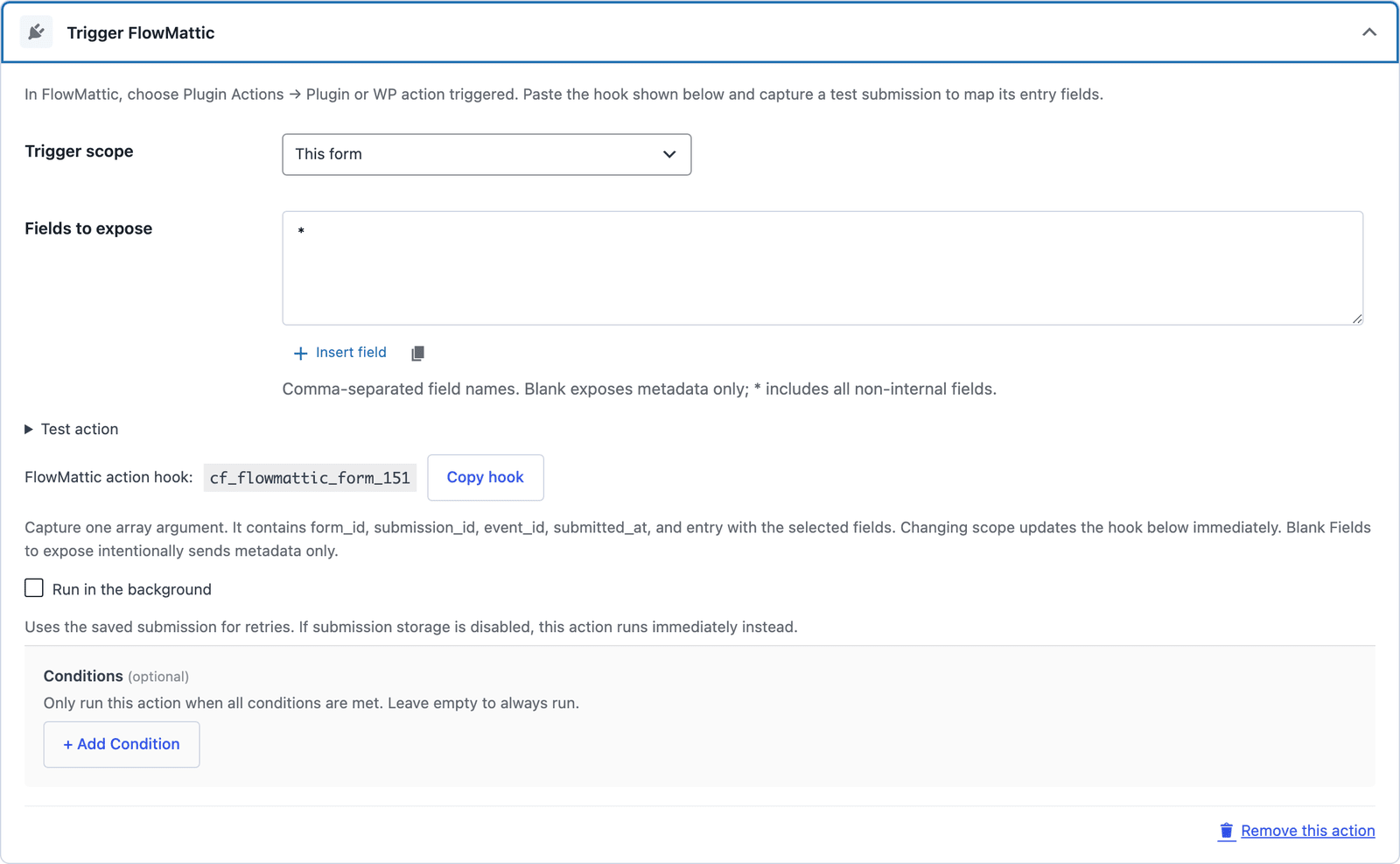
Task: Click the Conditions heading text
Action: (83, 676)
